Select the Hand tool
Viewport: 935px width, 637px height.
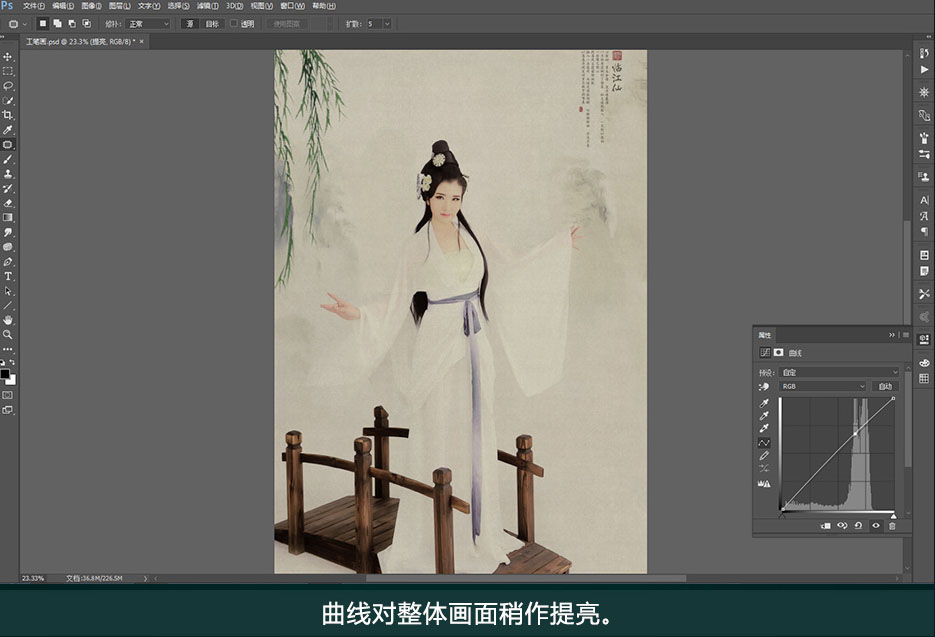pos(8,320)
